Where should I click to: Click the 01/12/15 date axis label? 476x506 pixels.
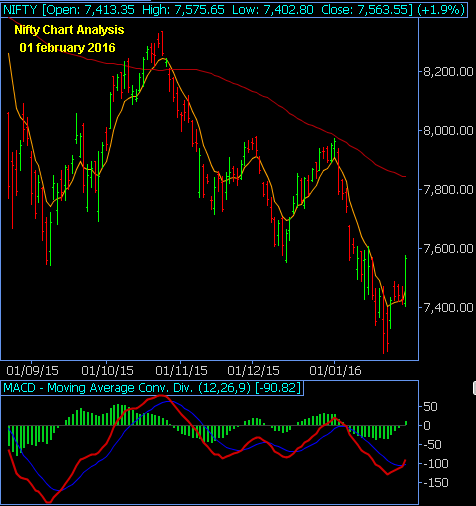pos(253,371)
